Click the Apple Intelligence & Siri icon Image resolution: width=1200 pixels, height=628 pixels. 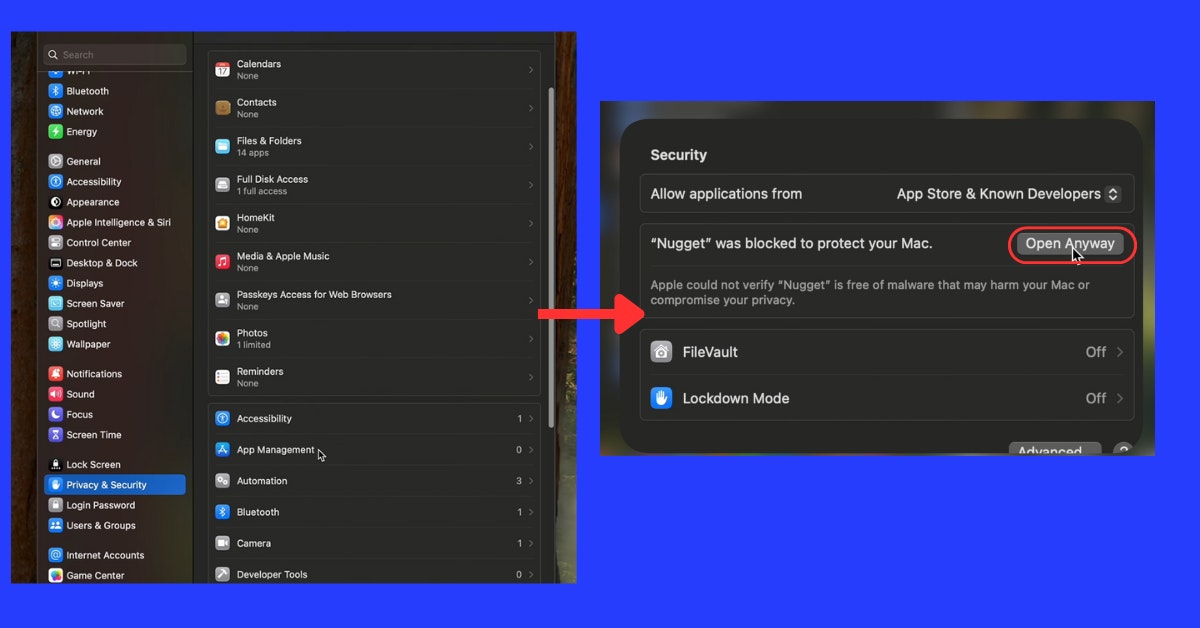54,222
